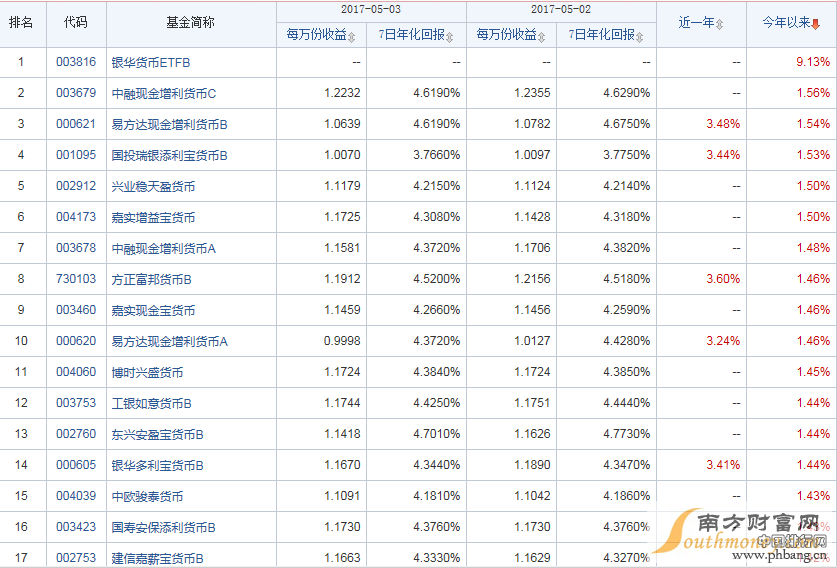
Task: Open fund code 000621
Action: click(76, 124)
